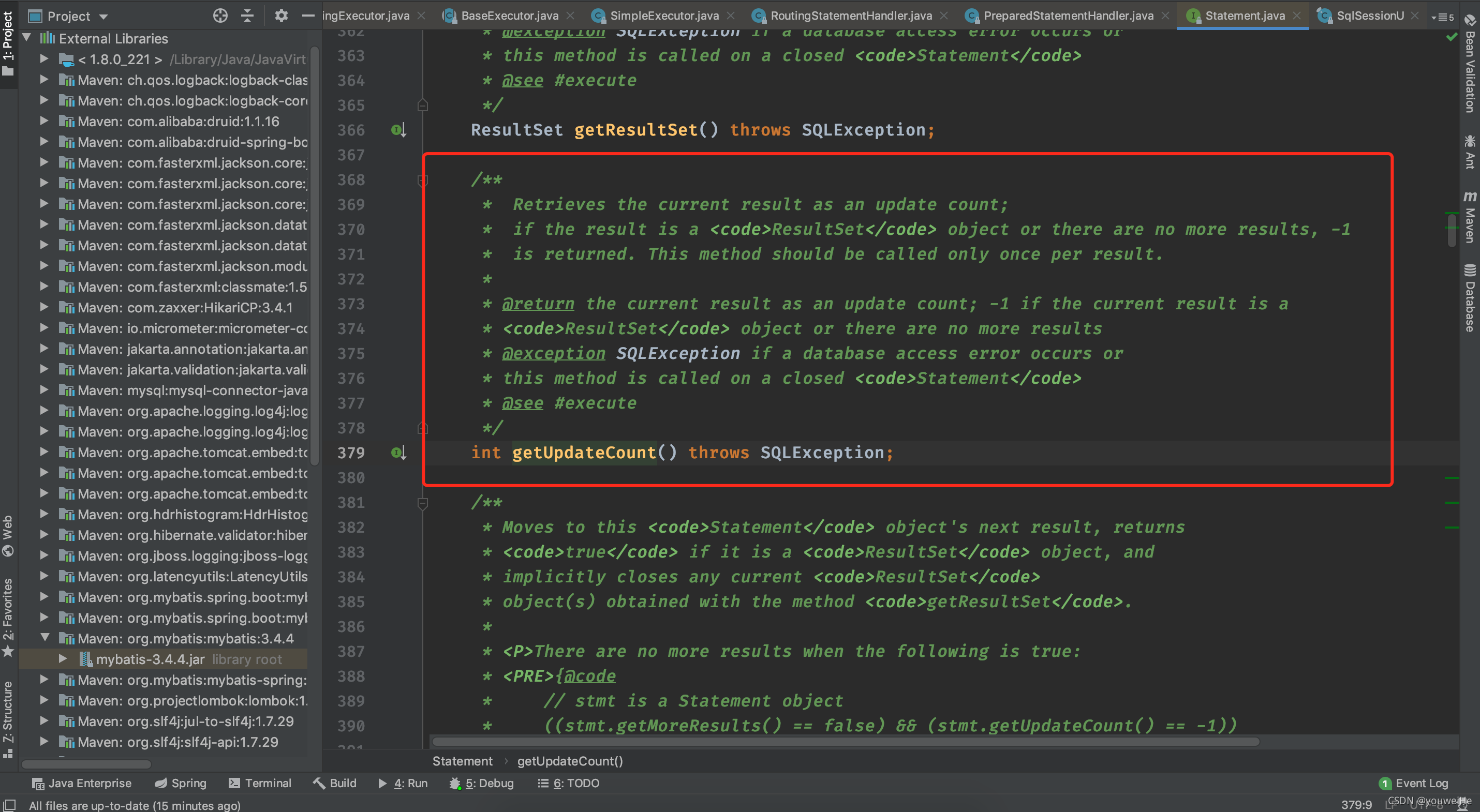Image resolution: width=1480 pixels, height=812 pixels.
Task: Click tool window quick access icon in status bar
Action: click(10, 805)
